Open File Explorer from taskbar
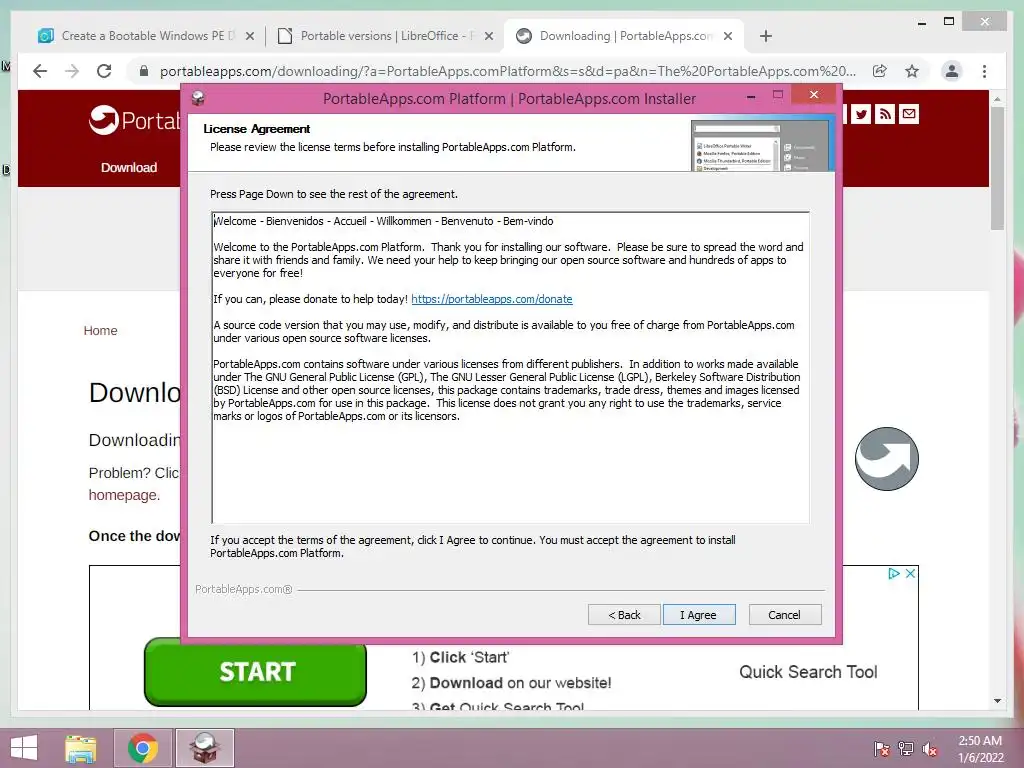1024x768 pixels. click(x=81, y=748)
